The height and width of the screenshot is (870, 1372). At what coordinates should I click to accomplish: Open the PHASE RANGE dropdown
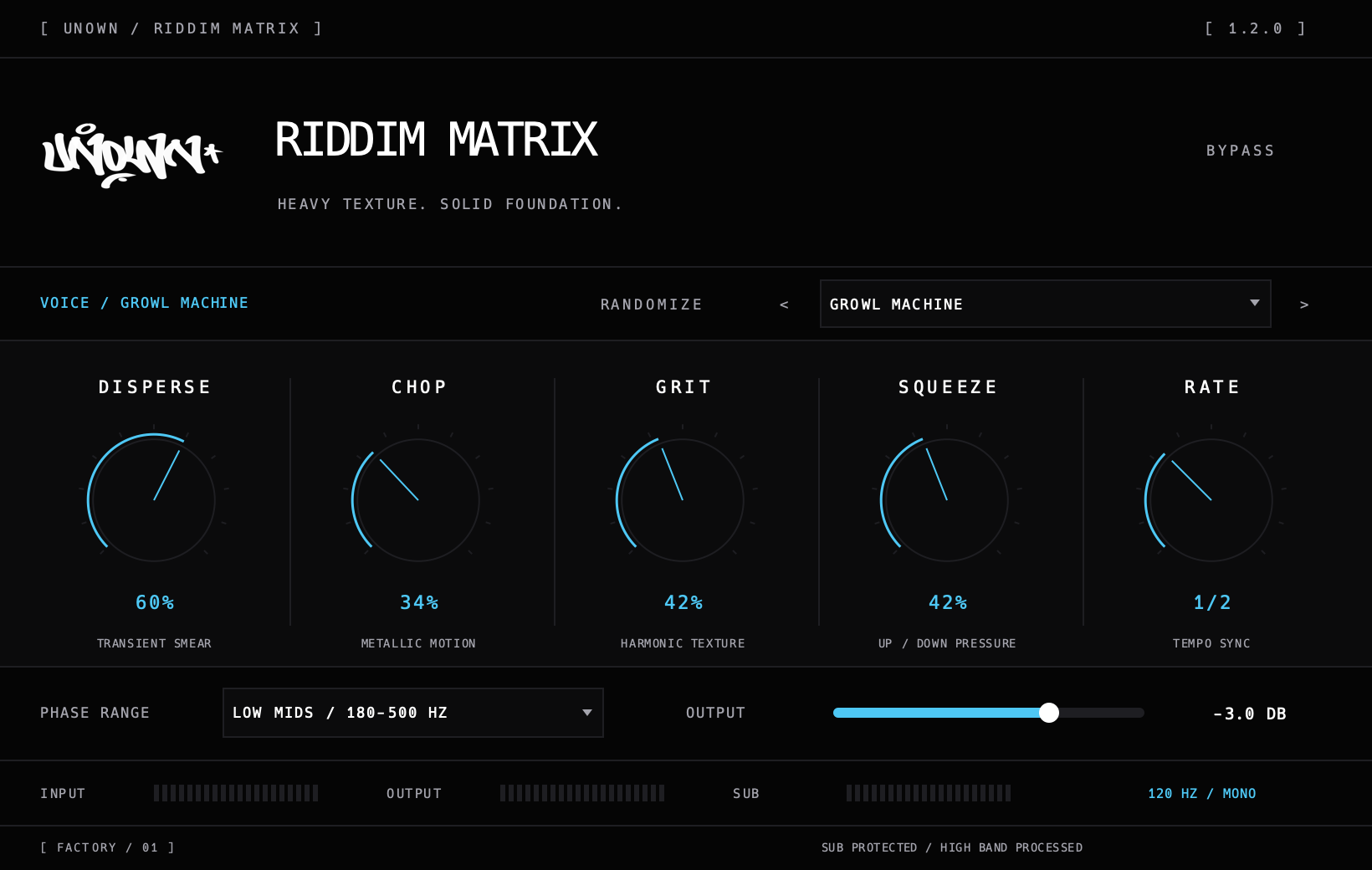[413, 713]
